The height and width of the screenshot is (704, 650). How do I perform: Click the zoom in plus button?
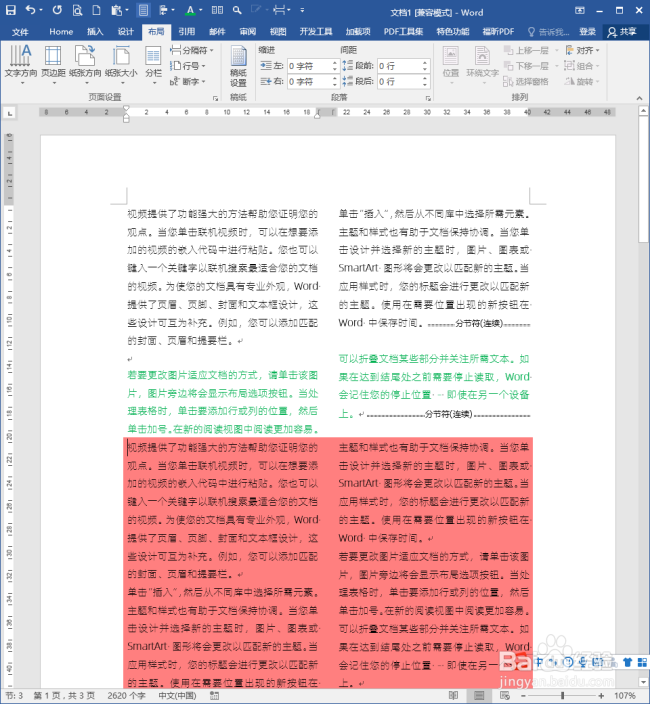click(601, 696)
